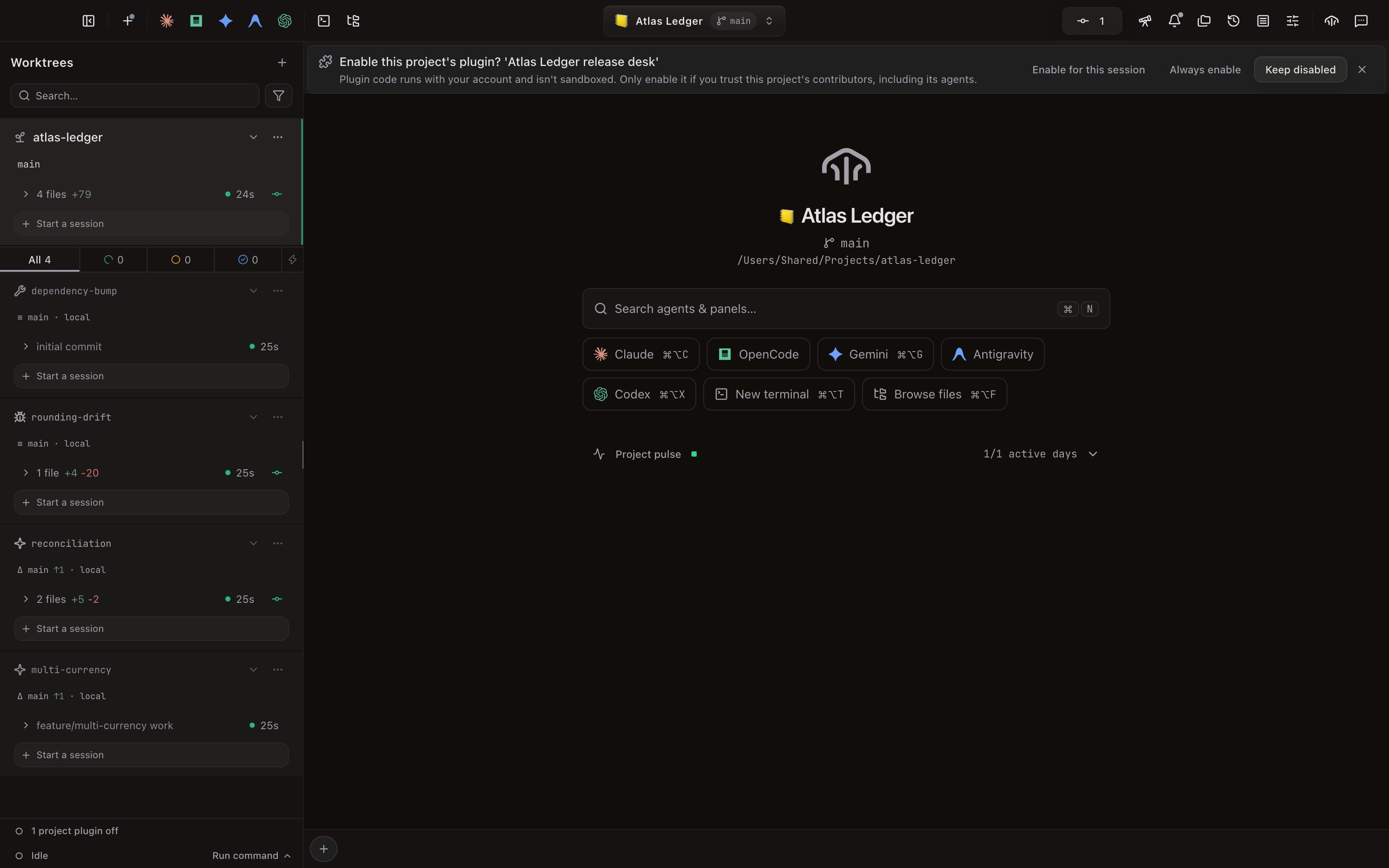Image resolution: width=1389 pixels, height=868 pixels.
Task: Expand the 4 files +79 row
Action: point(151,194)
